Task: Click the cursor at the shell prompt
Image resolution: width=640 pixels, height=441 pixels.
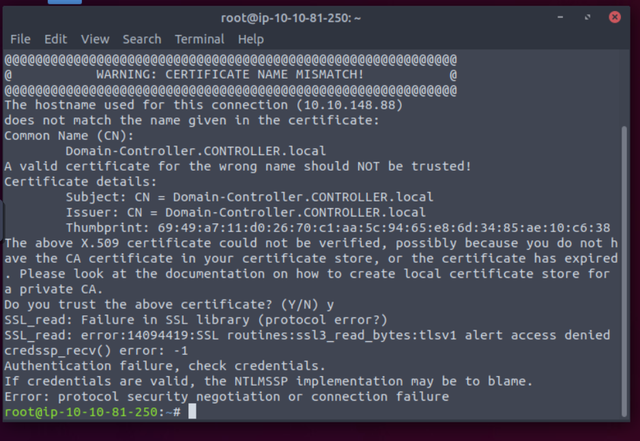Action: (192, 411)
